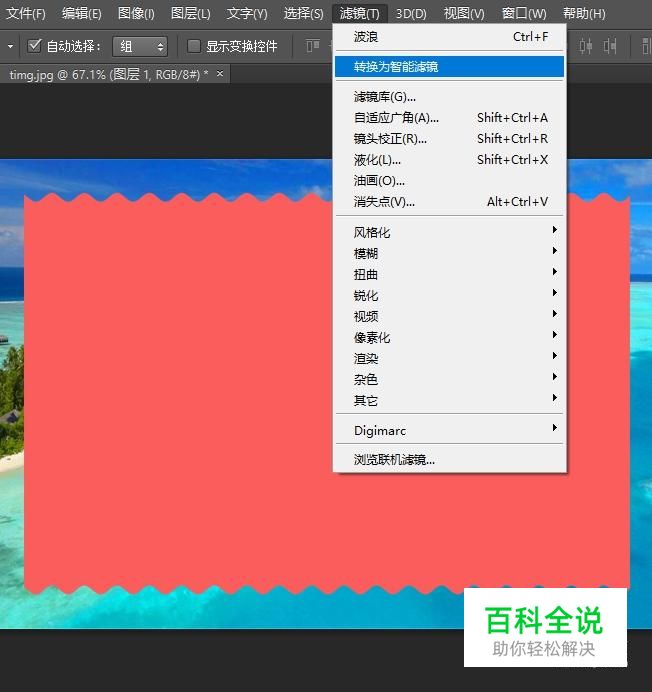
Task: Expand the 视频 submenu
Action: point(450,316)
